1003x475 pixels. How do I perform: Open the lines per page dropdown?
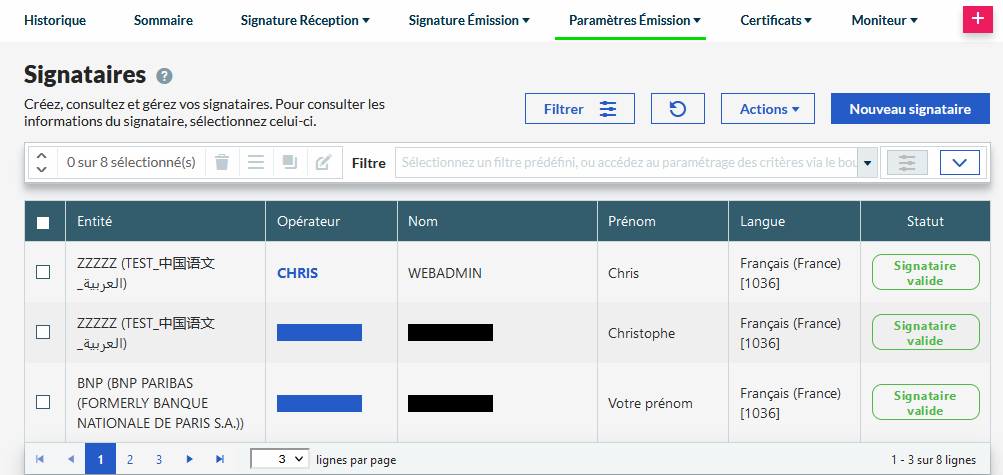coord(279,459)
